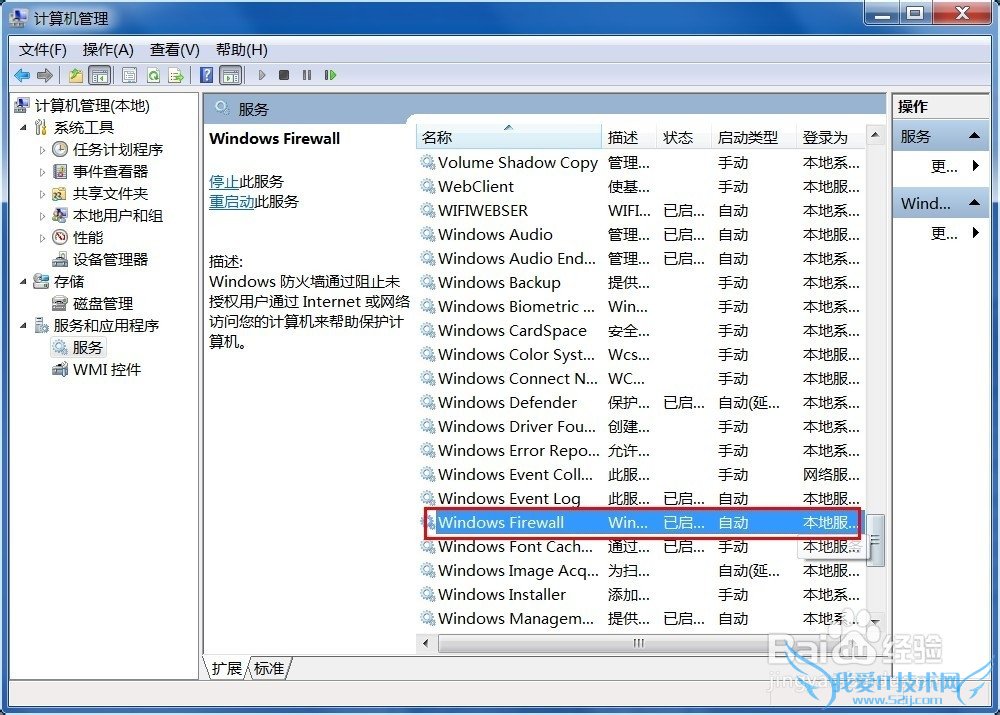The image size is (1000, 715).
Task: Select the 服务 gear icon in tree
Action: [x=60, y=347]
